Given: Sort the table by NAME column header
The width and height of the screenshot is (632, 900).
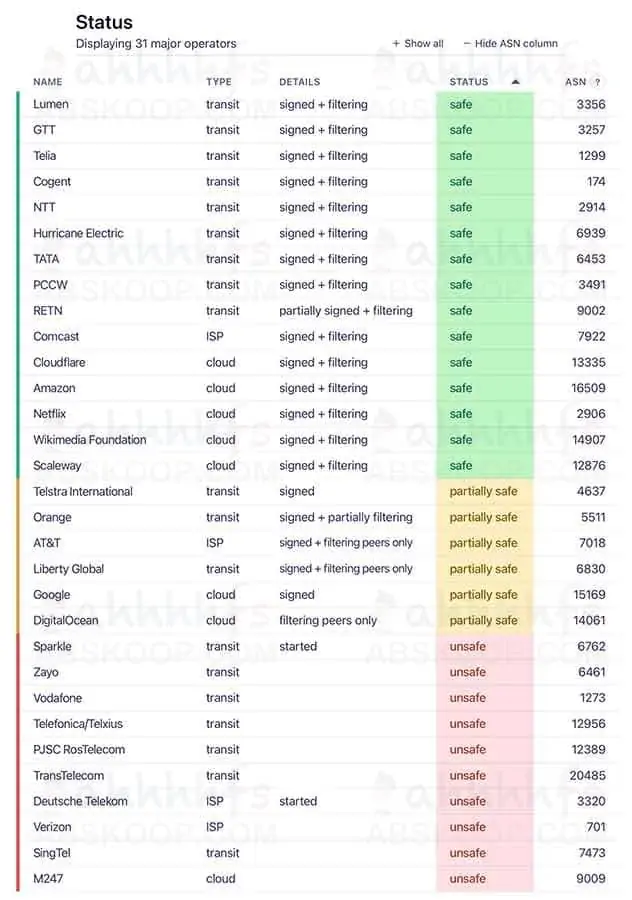Looking at the screenshot, I should coord(48,82).
